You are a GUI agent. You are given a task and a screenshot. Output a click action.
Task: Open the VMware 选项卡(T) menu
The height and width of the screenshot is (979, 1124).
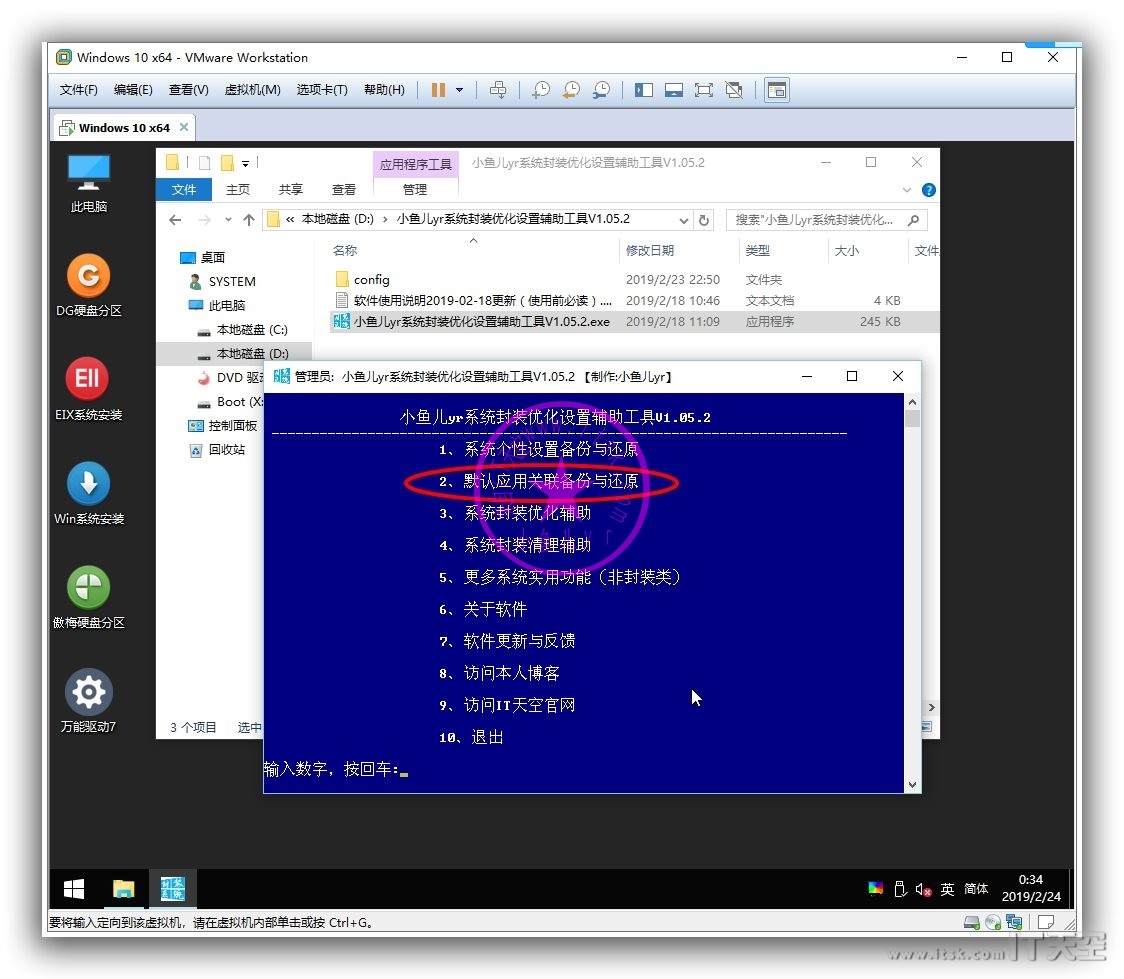(x=322, y=90)
